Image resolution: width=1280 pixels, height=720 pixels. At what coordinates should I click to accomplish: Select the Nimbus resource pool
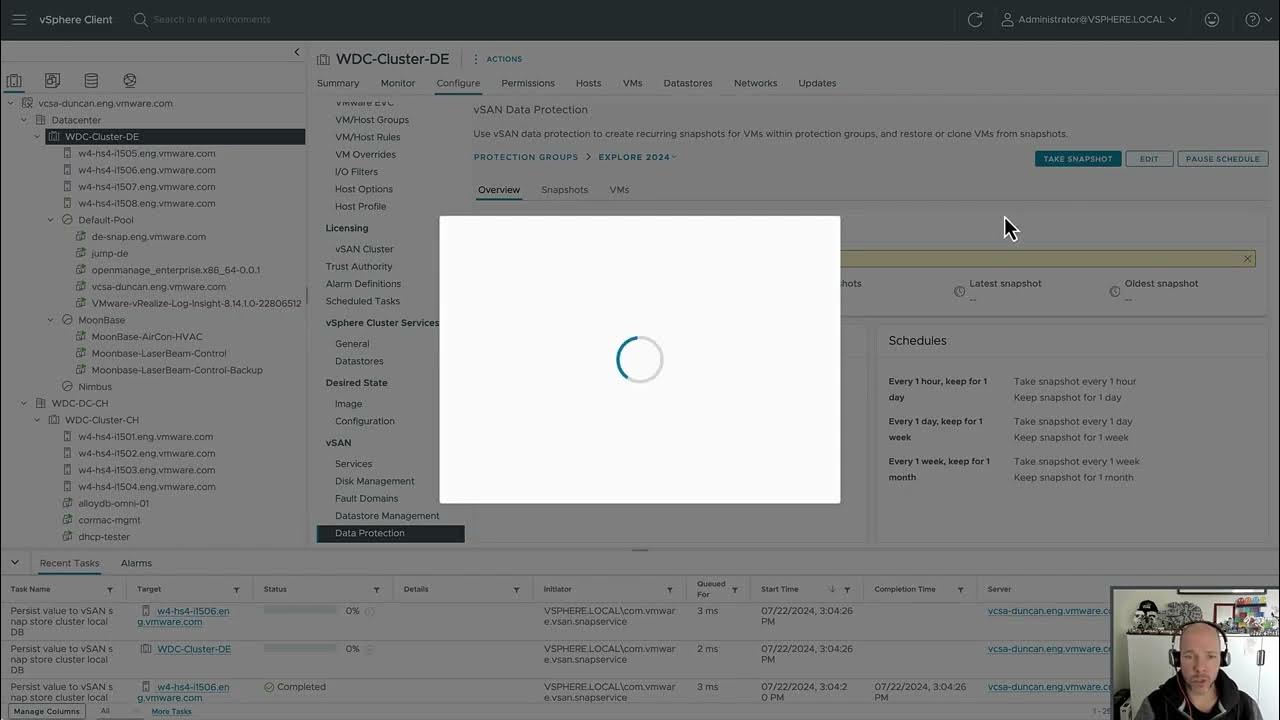point(95,387)
